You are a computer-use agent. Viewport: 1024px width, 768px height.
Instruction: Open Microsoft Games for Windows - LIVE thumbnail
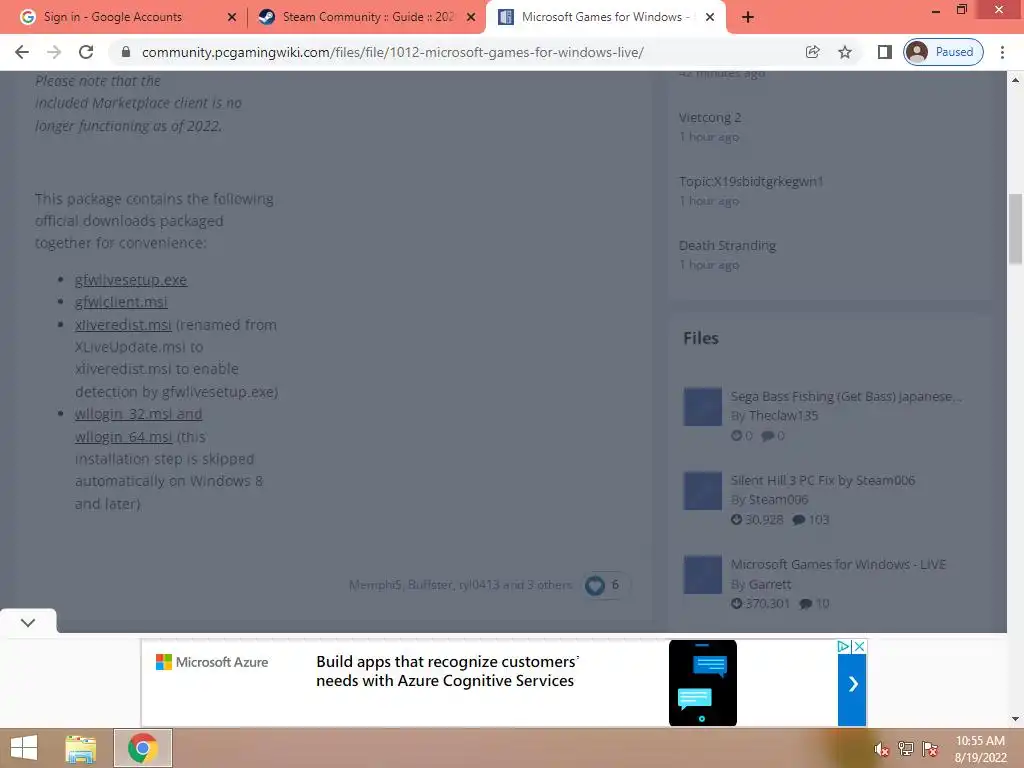(x=703, y=575)
